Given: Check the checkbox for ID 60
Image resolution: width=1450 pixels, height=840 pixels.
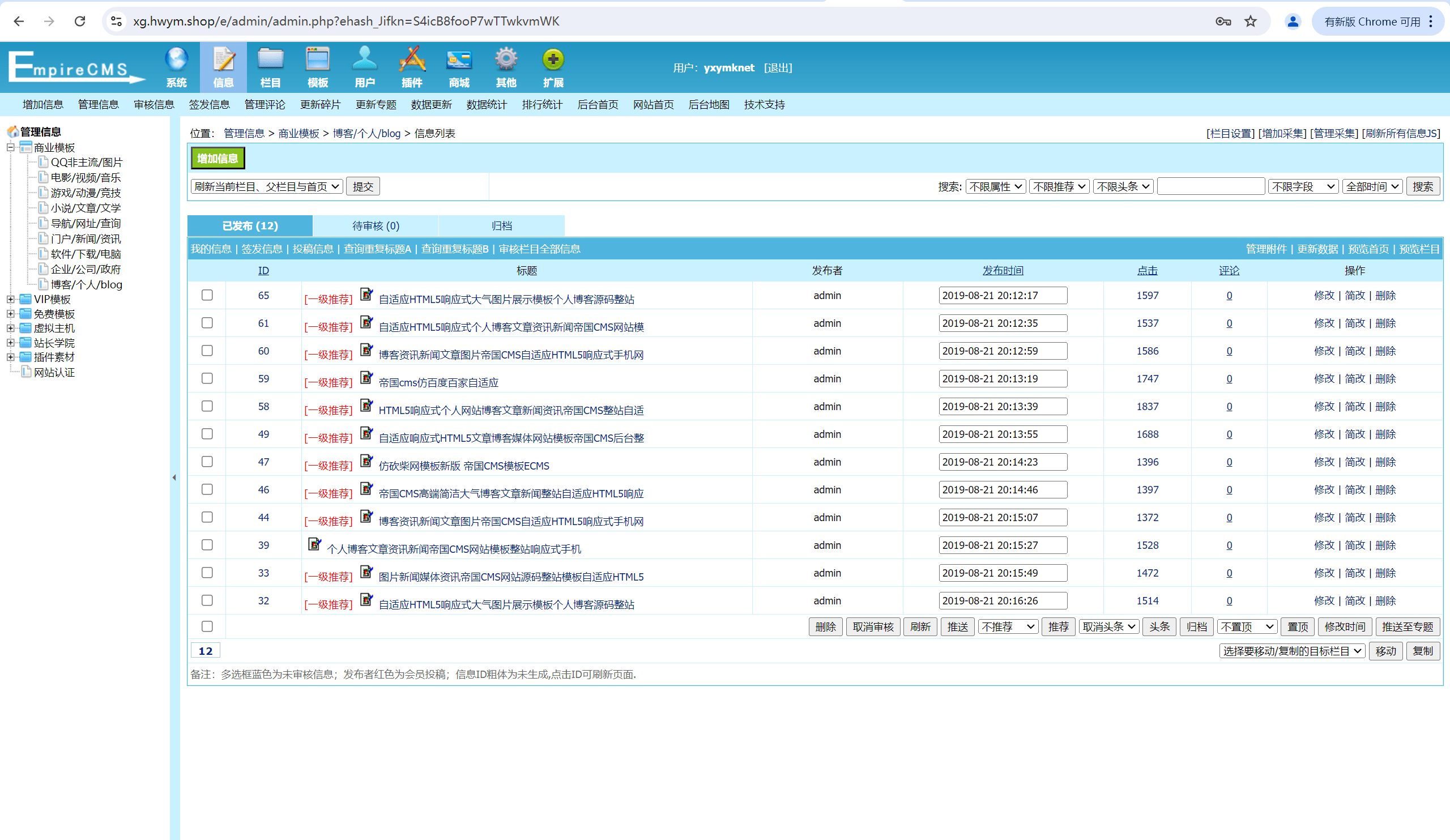Looking at the screenshot, I should click(207, 351).
